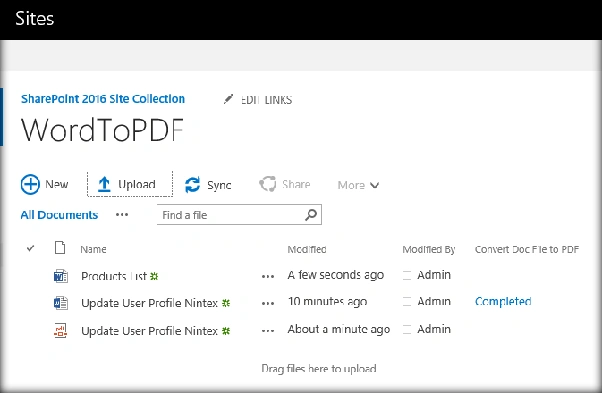Expand the More dropdown menu

[358, 185]
